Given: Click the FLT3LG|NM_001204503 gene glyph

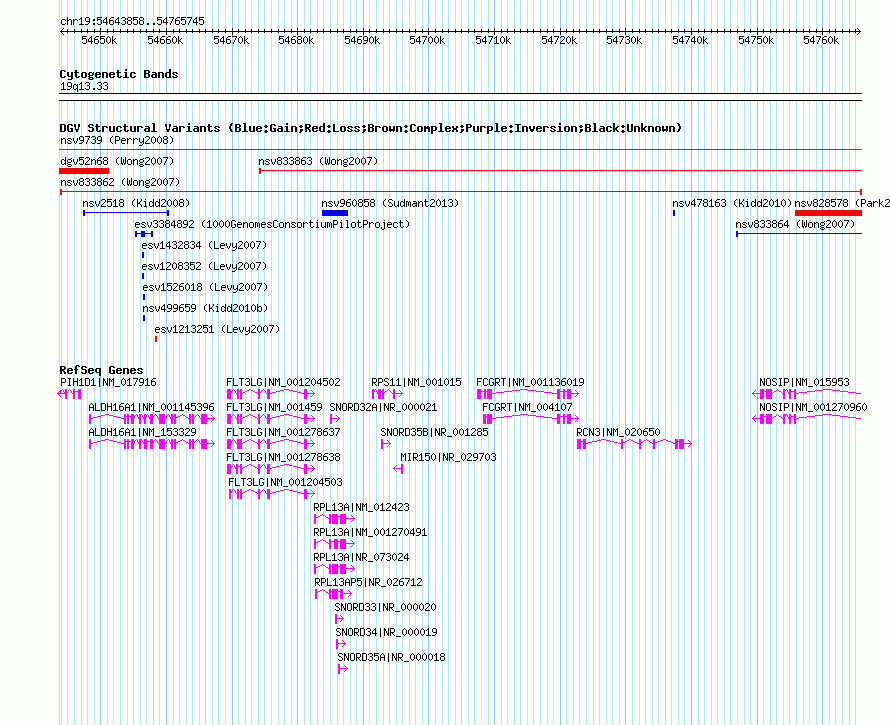Looking at the screenshot, I should 272,494.
